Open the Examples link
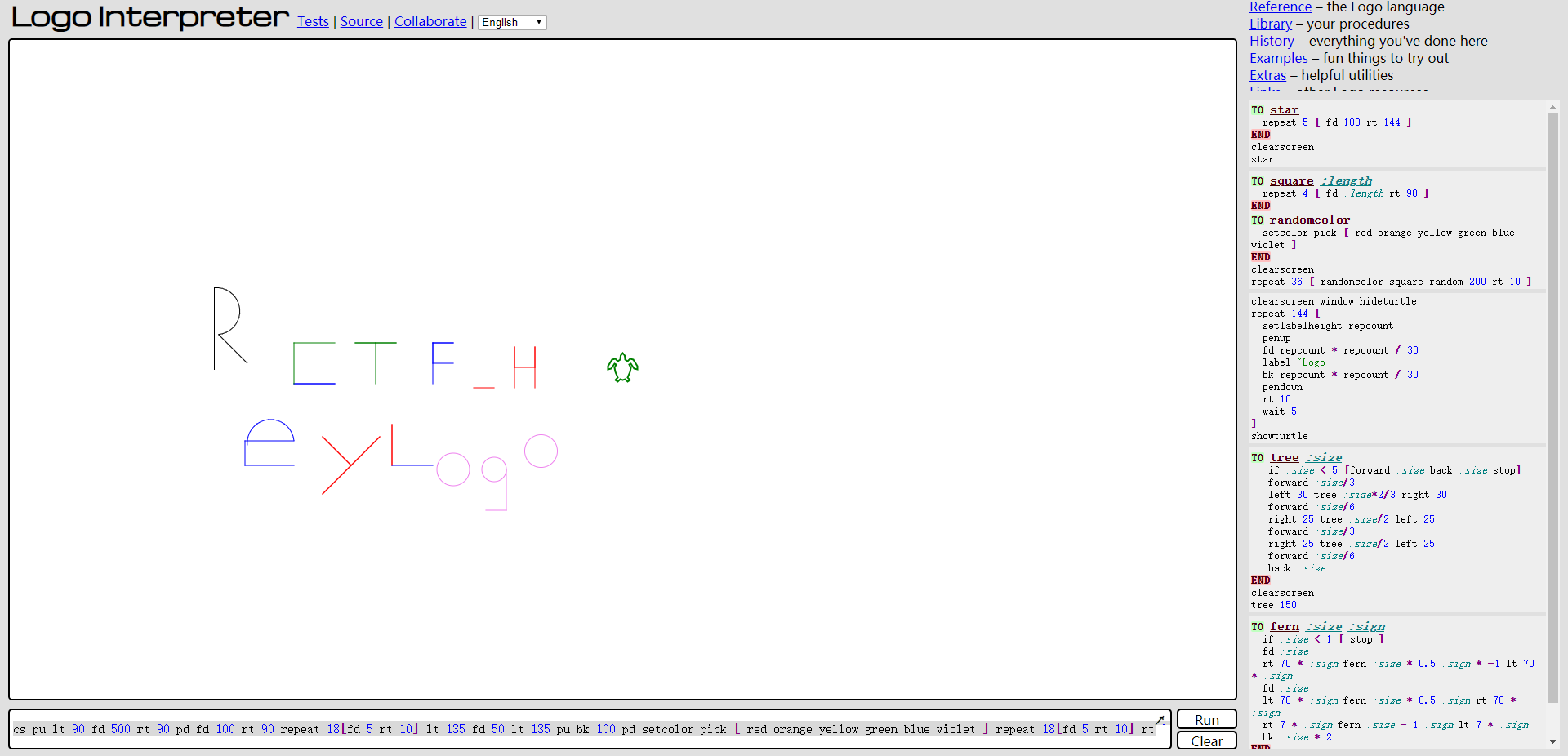Image resolution: width=1568 pixels, height=756 pixels. 1278,58
